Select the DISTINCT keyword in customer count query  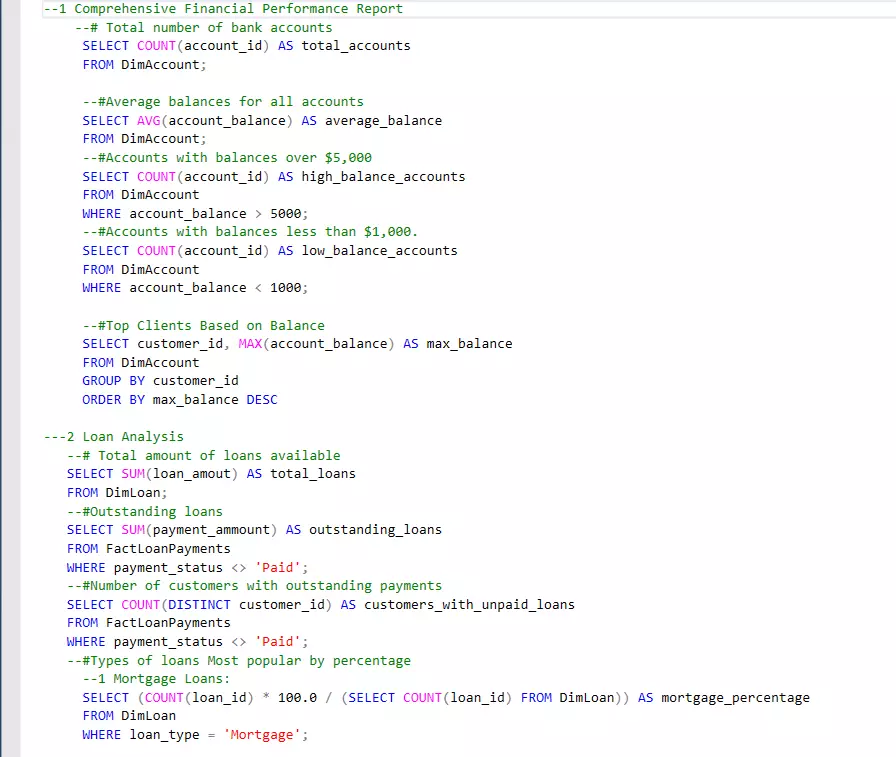coord(199,604)
